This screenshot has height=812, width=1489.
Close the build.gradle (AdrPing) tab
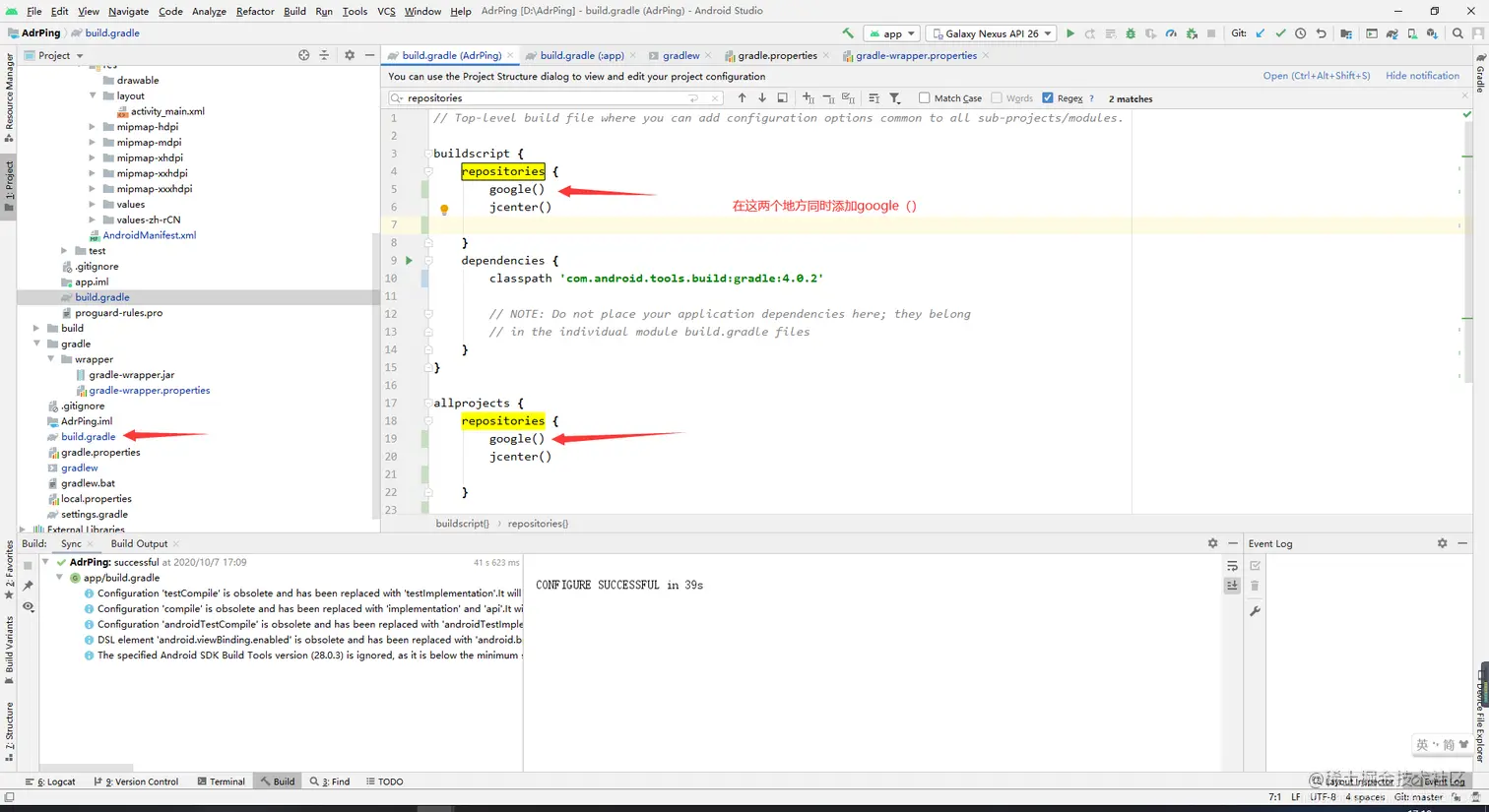[x=510, y=55]
